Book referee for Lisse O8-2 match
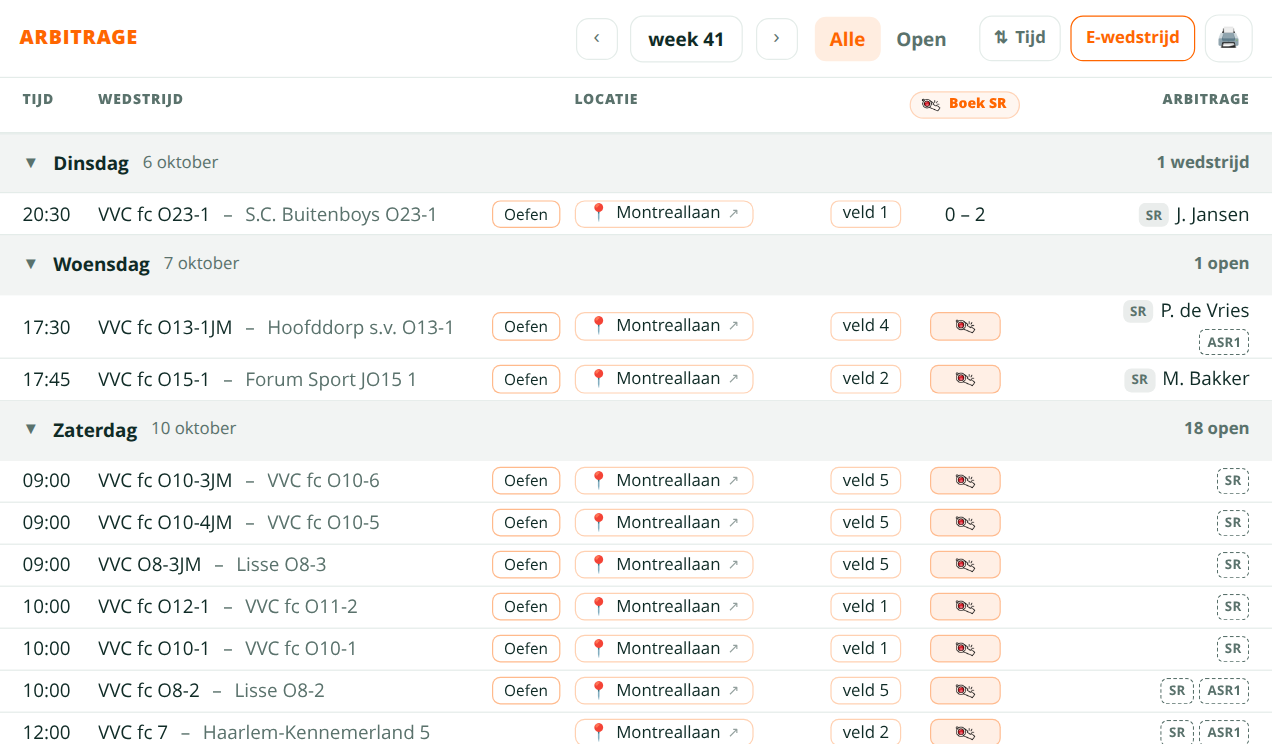Screen dimensions: 1272x744 (965, 690)
